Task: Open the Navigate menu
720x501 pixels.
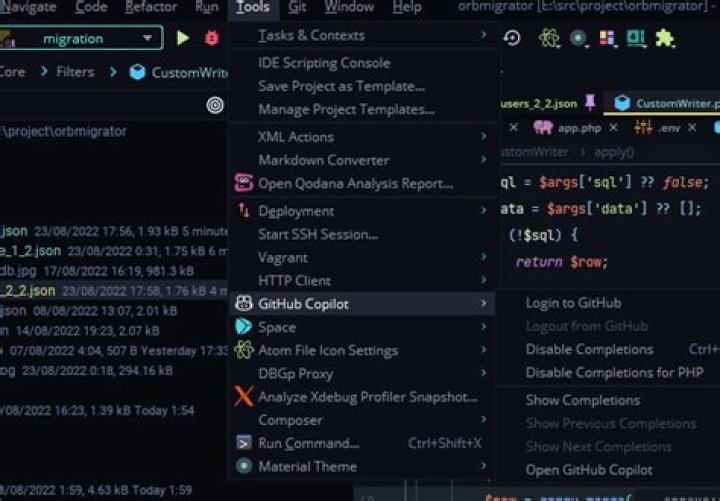Action: [x=28, y=7]
